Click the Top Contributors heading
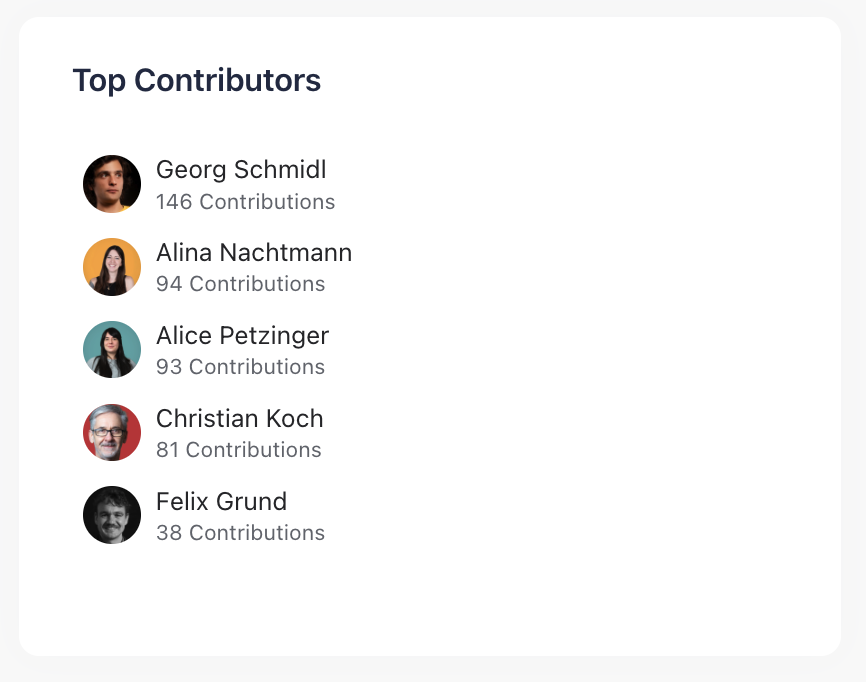 pyautogui.click(x=196, y=80)
